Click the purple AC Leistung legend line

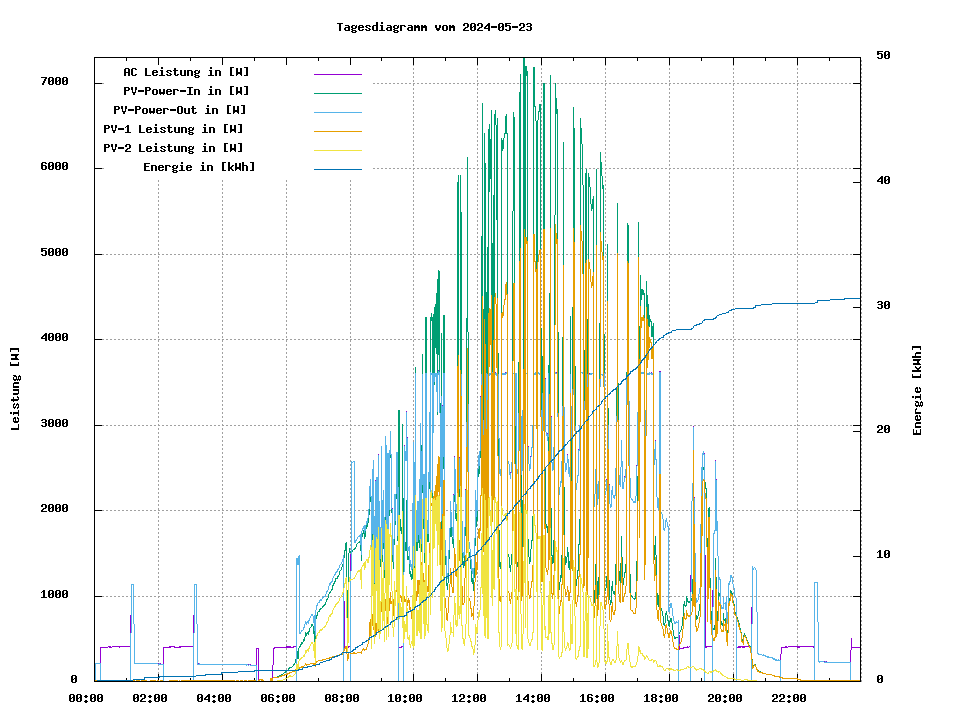click(x=337, y=74)
